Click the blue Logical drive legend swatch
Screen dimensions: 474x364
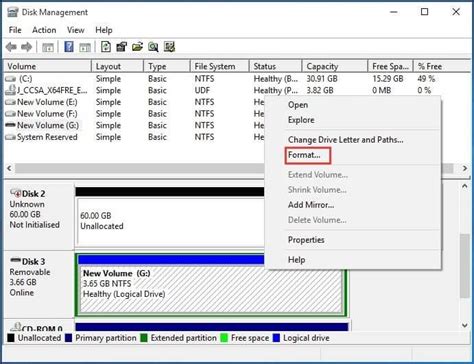point(276,338)
